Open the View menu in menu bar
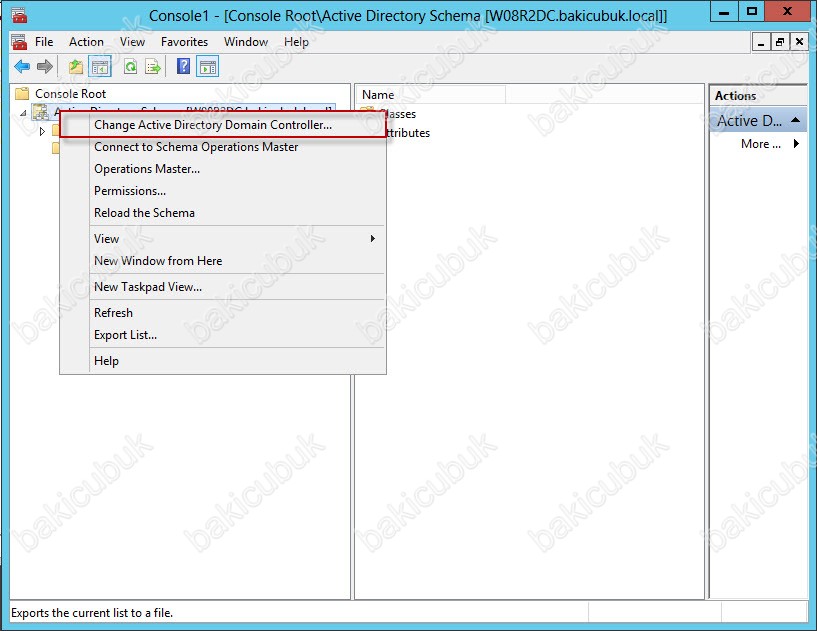The height and width of the screenshot is (631, 817). coord(132,42)
